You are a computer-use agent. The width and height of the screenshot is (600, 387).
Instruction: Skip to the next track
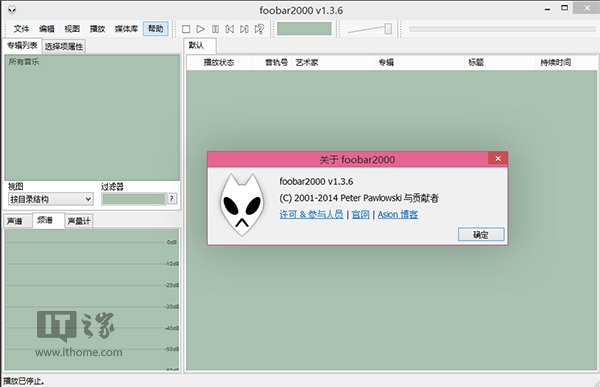(244, 29)
